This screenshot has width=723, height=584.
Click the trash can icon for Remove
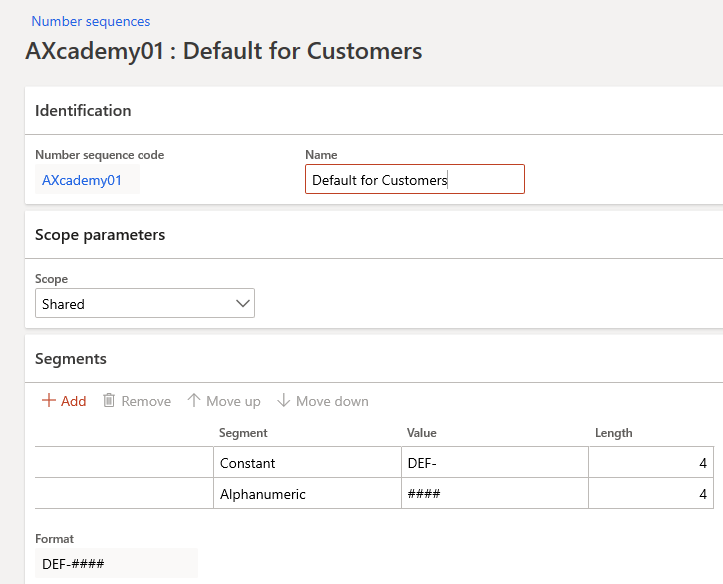pyautogui.click(x=109, y=400)
